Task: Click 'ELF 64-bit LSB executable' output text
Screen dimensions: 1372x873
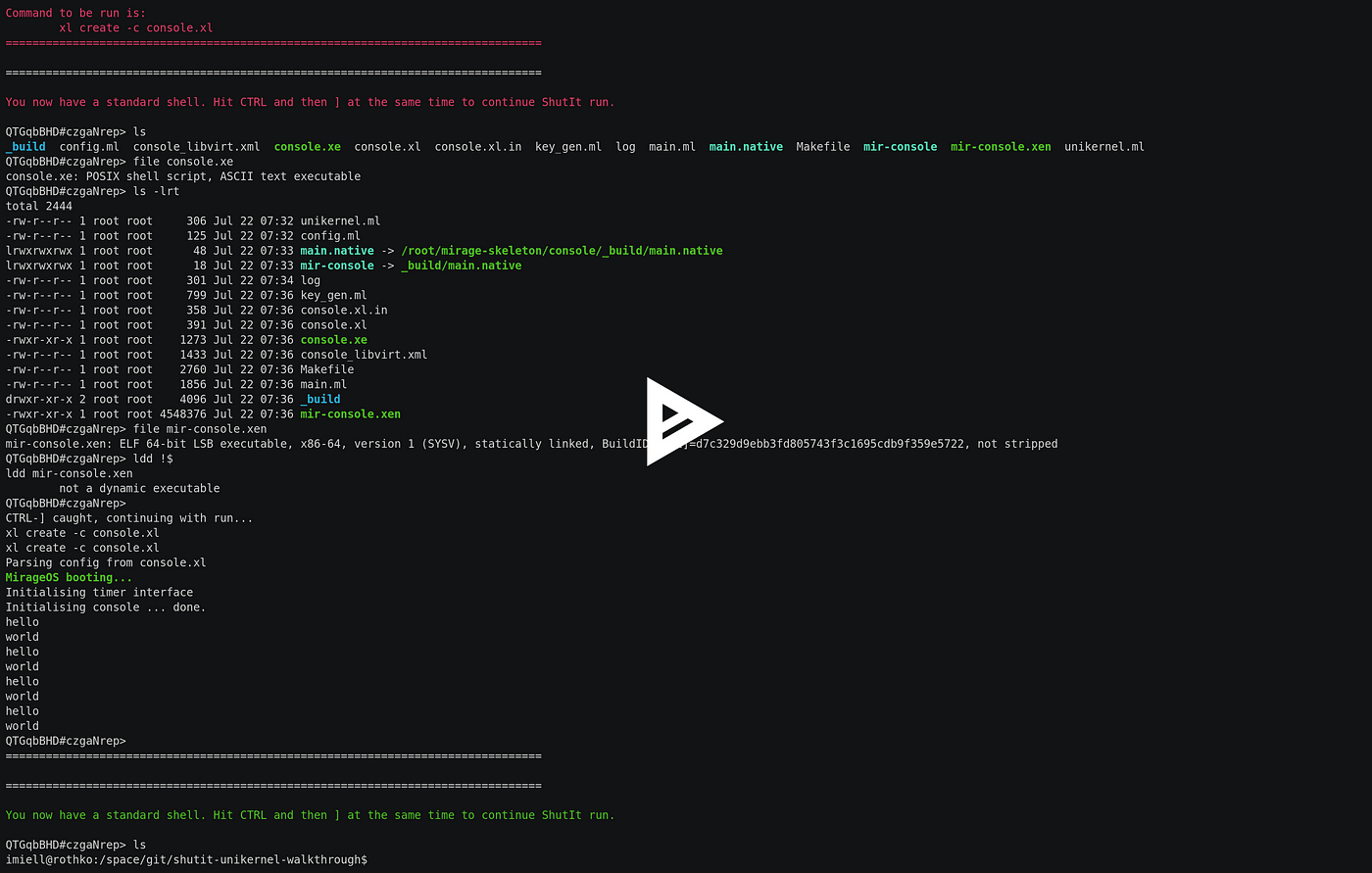Action: pyautogui.click(x=207, y=444)
